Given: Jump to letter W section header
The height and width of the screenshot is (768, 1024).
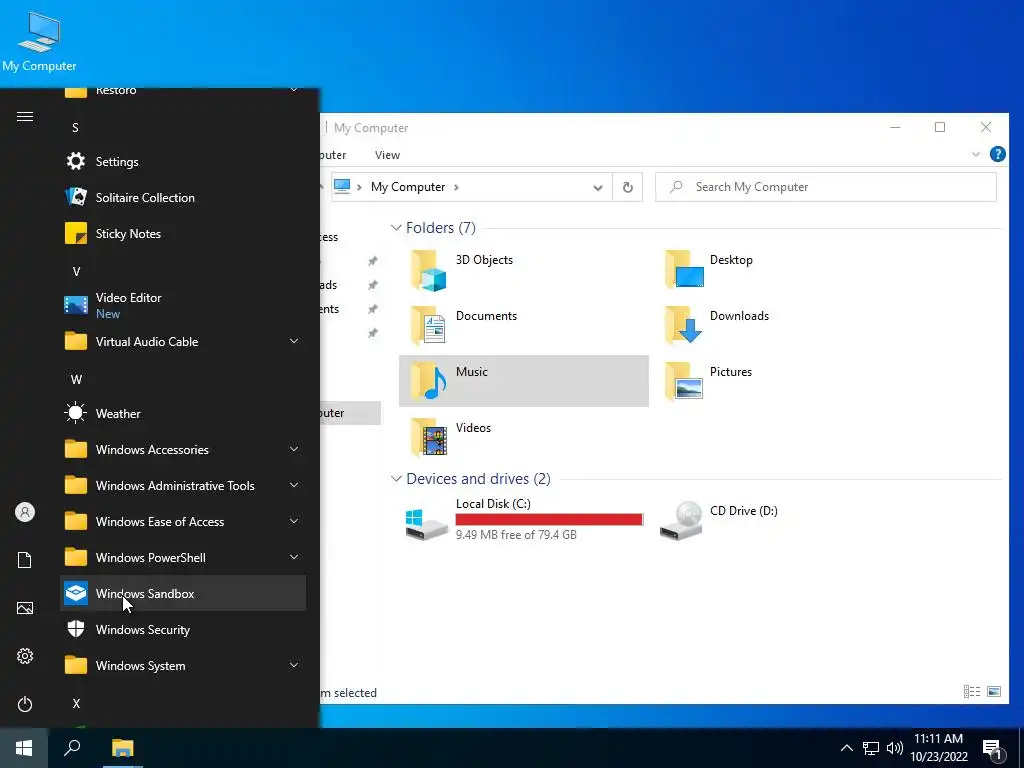Looking at the screenshot, I should (76, 379).
